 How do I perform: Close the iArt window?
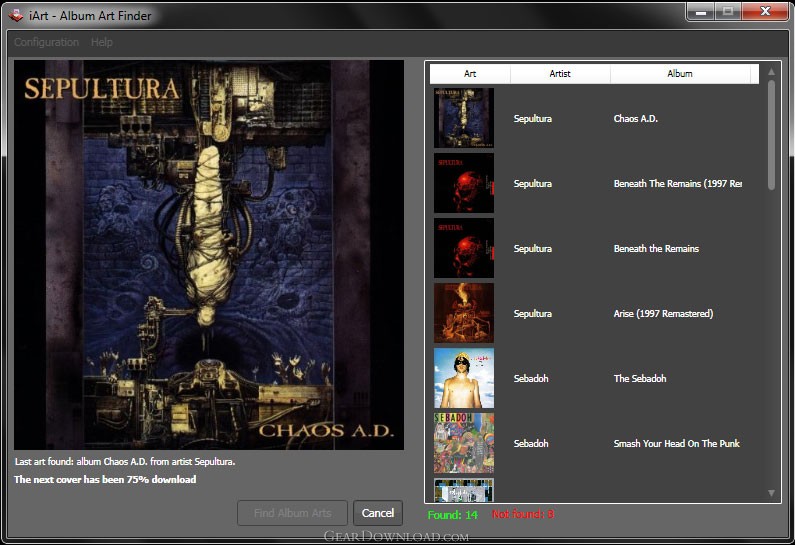click(x=765, y=11)
